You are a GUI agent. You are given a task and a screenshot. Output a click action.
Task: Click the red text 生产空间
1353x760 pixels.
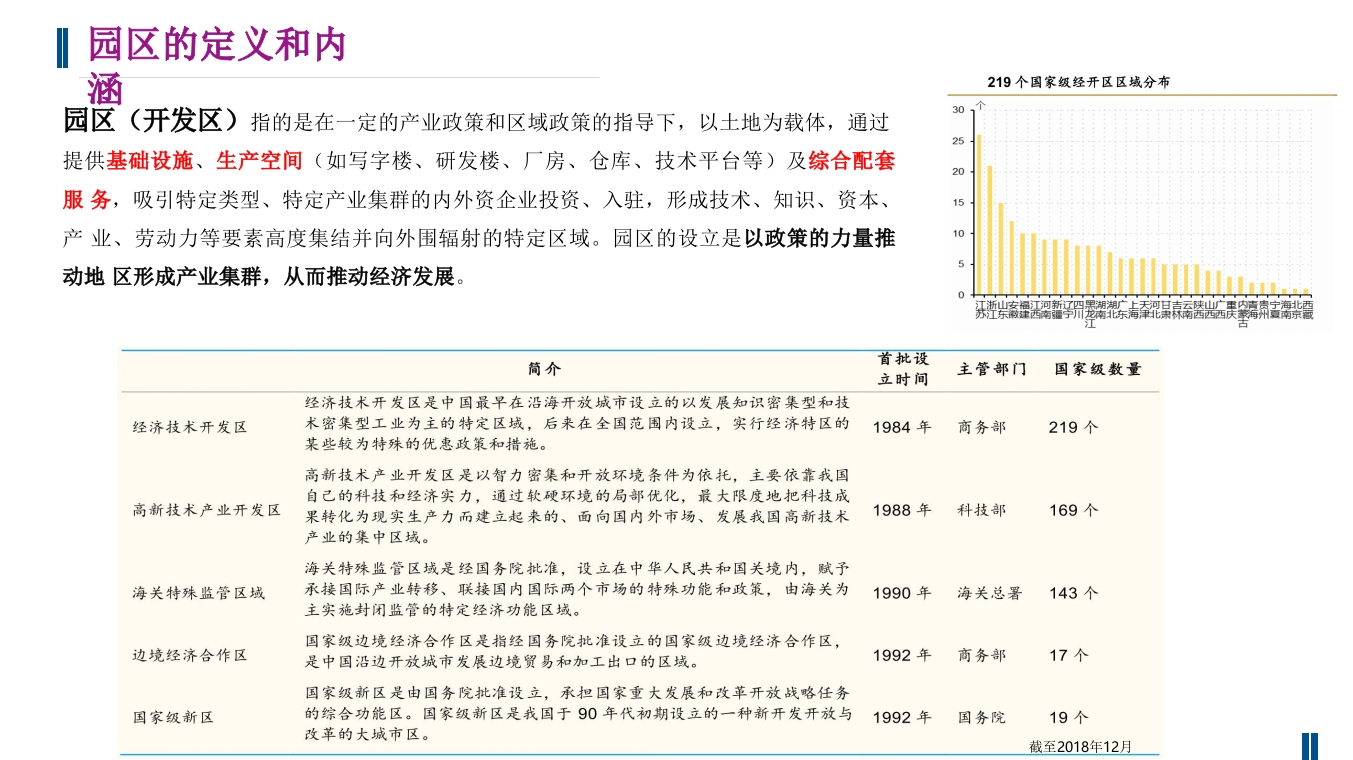259,161
